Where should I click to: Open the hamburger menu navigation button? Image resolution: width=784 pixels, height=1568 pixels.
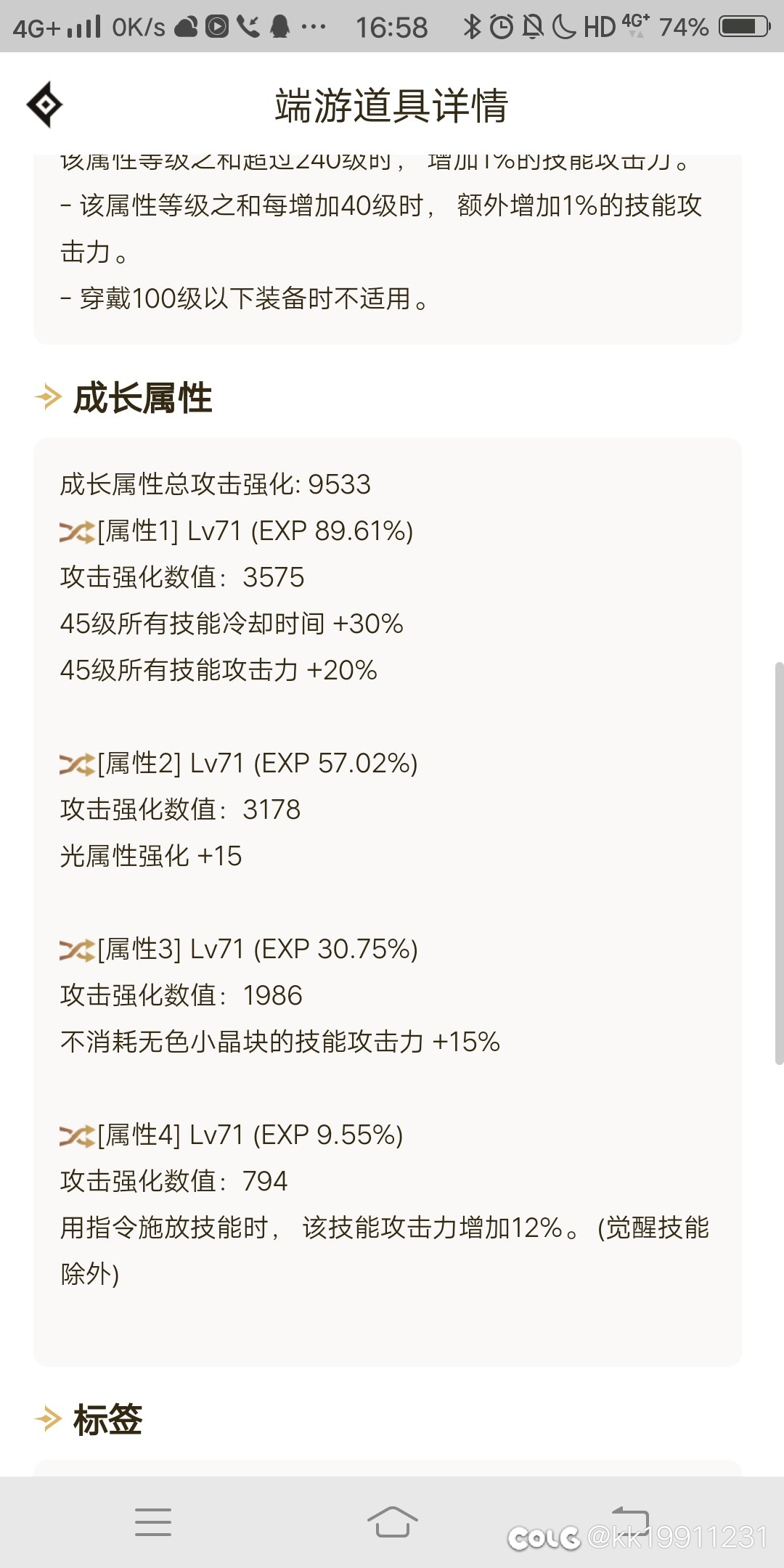click(153, 1522)
